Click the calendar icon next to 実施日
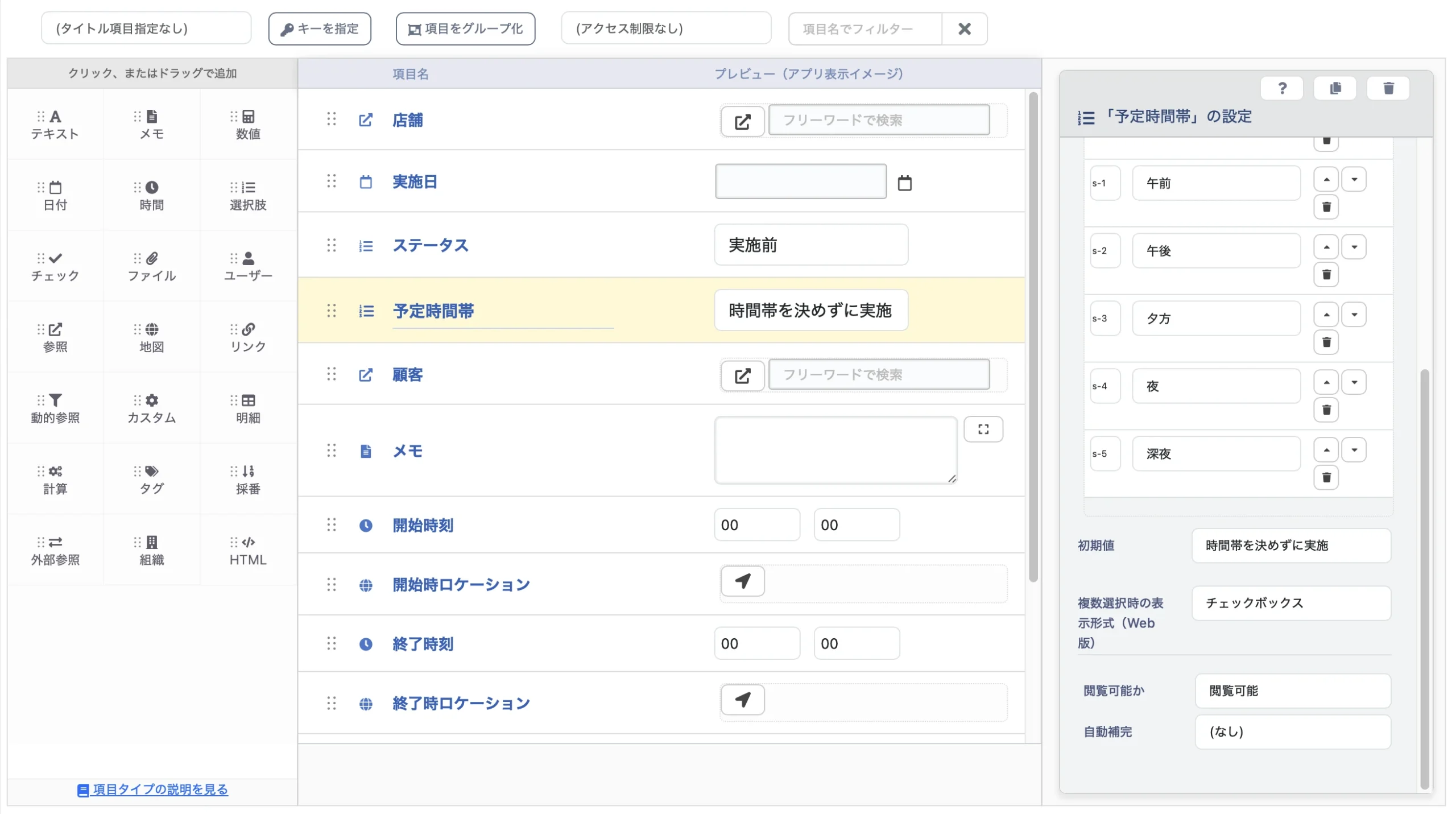 coord(904,183)
